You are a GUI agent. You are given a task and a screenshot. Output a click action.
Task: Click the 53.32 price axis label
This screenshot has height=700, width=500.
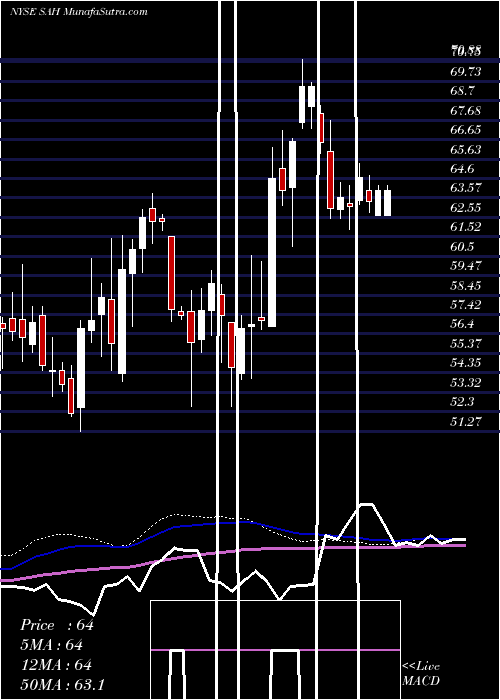[x=466, y=382]
